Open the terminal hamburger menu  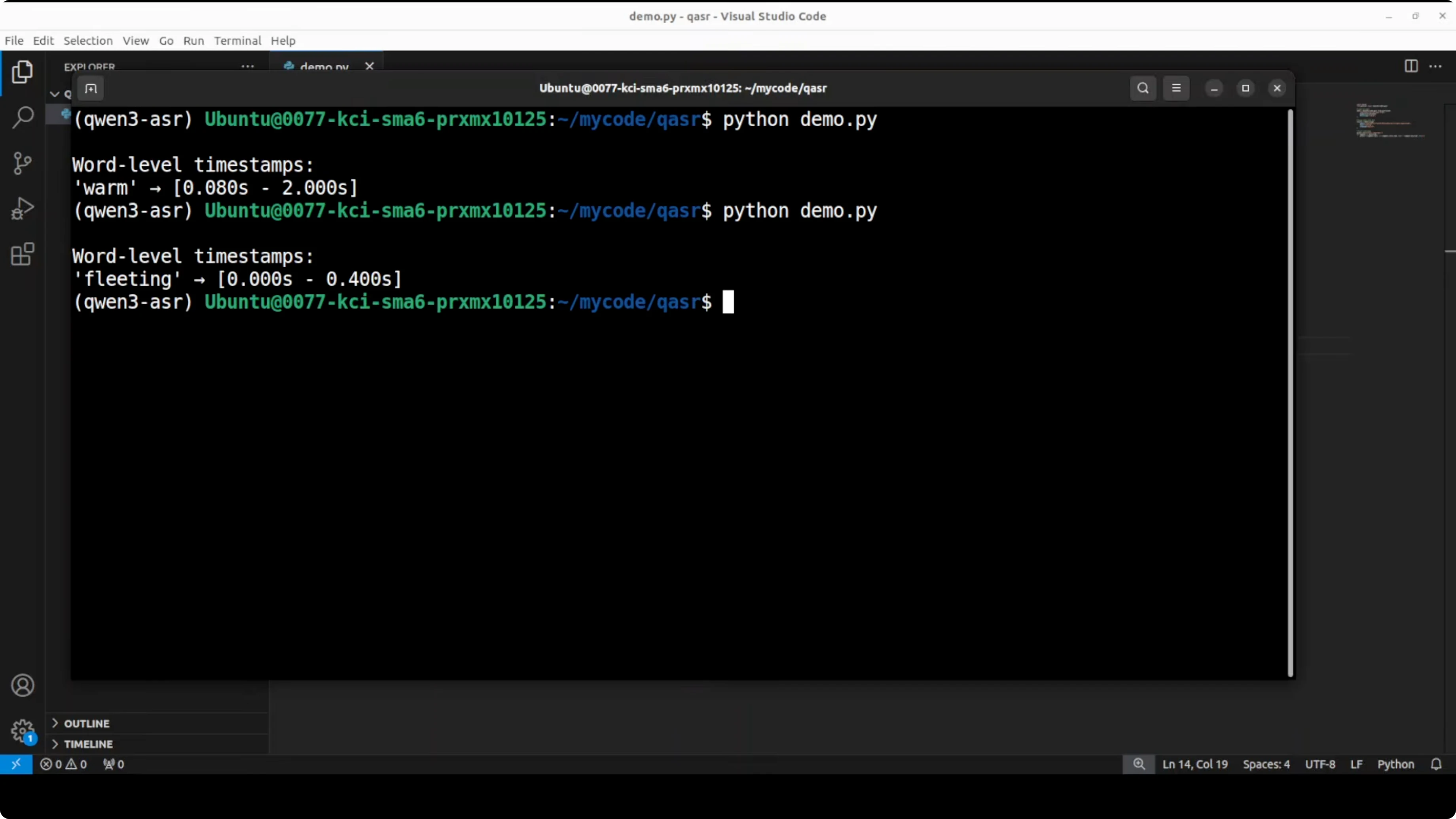1175,88
